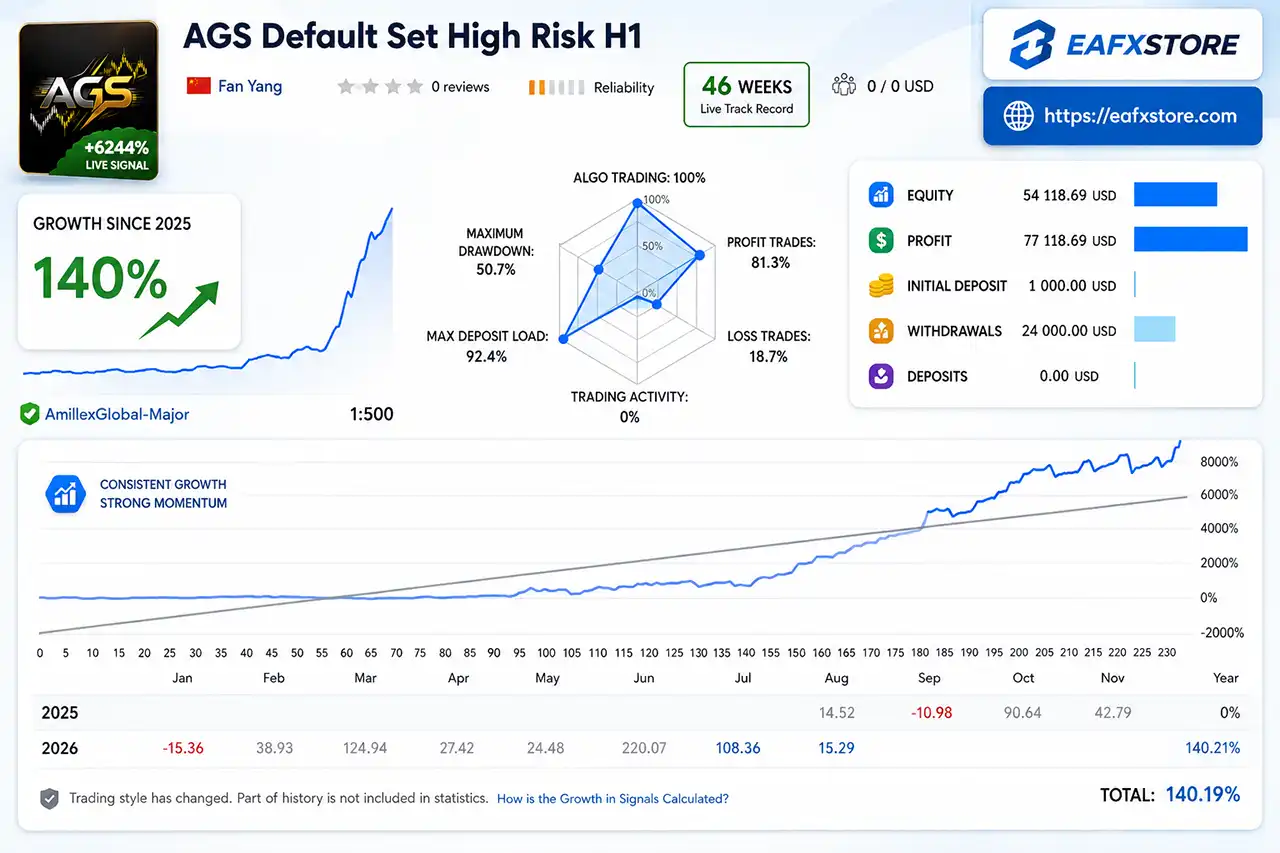The height and width of the screenshot is (853, 1280).
Task: Click the AmillexGlobal-Major broker link
Action: pyautogui.click(x=117, y=414)
